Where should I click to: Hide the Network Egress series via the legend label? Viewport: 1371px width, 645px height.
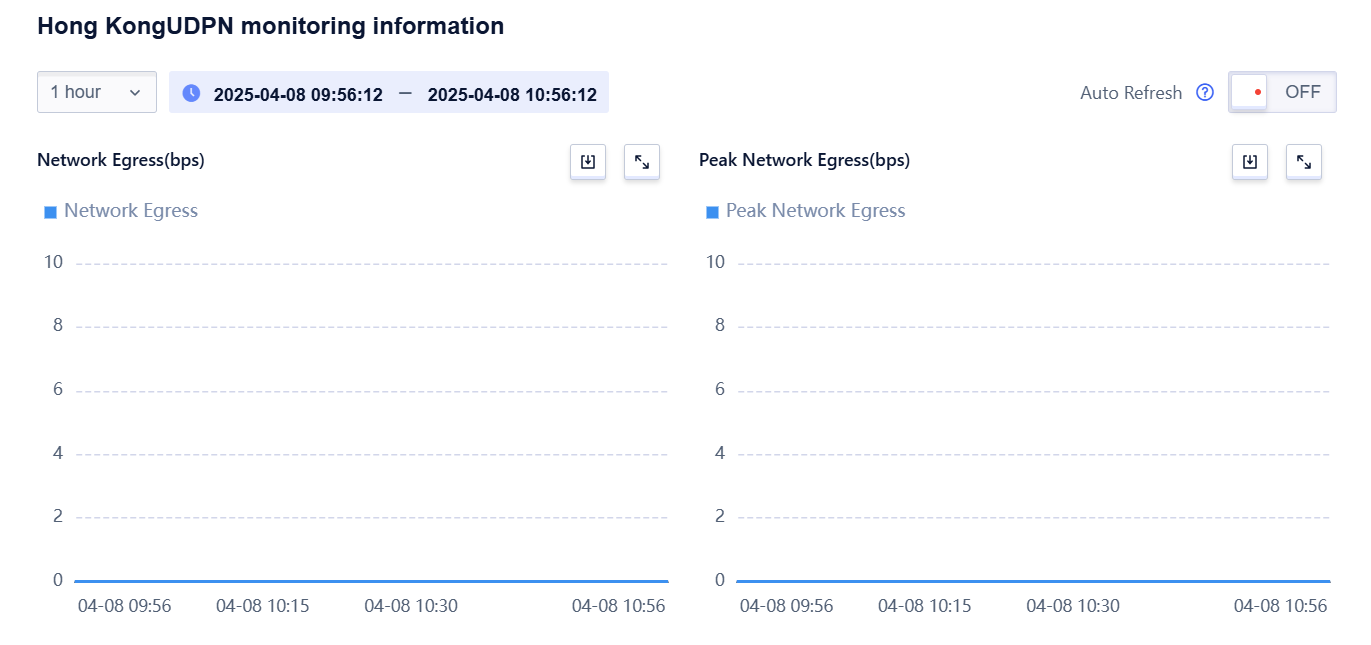coord(131,211)
